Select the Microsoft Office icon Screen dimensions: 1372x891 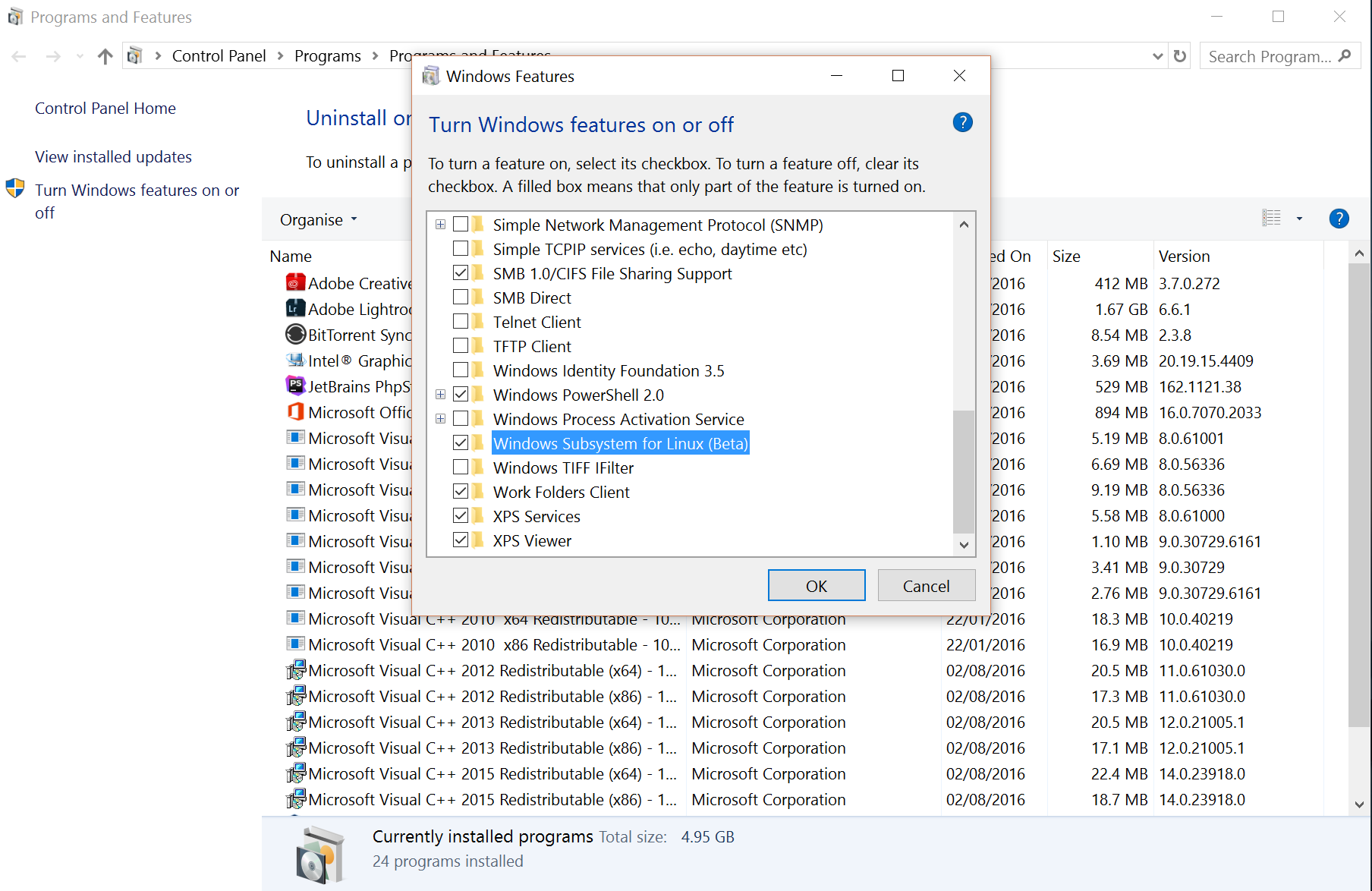(295, 412)
